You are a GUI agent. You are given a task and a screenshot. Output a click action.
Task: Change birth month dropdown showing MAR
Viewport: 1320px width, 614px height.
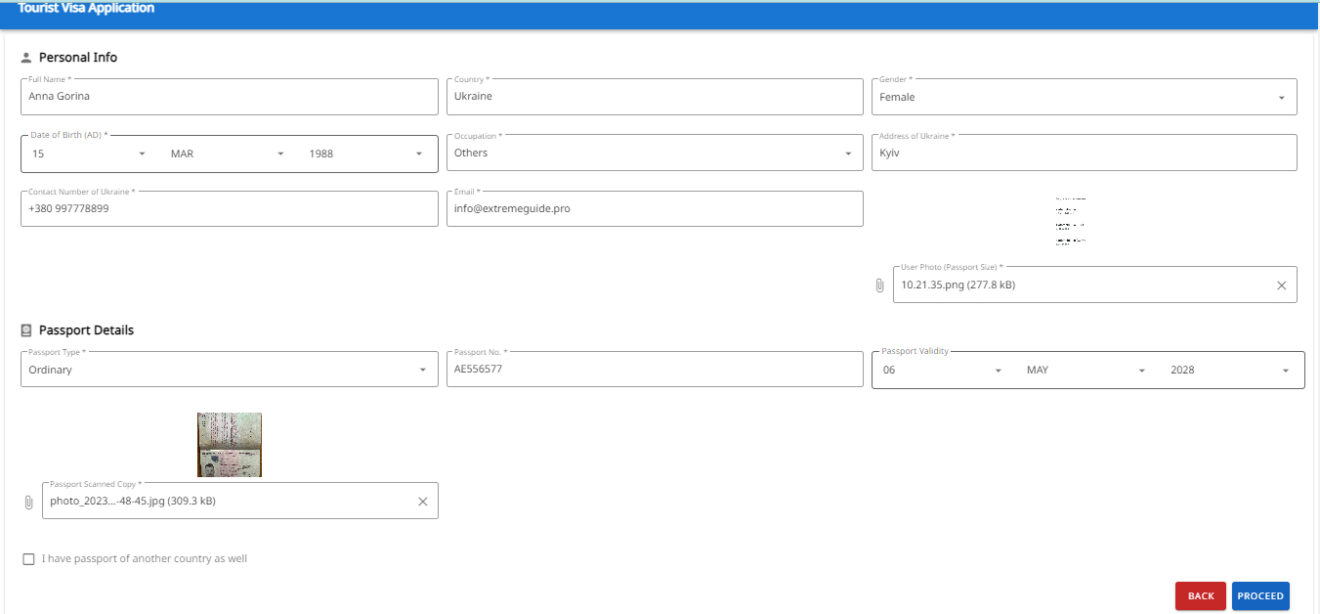click(228, 154)
